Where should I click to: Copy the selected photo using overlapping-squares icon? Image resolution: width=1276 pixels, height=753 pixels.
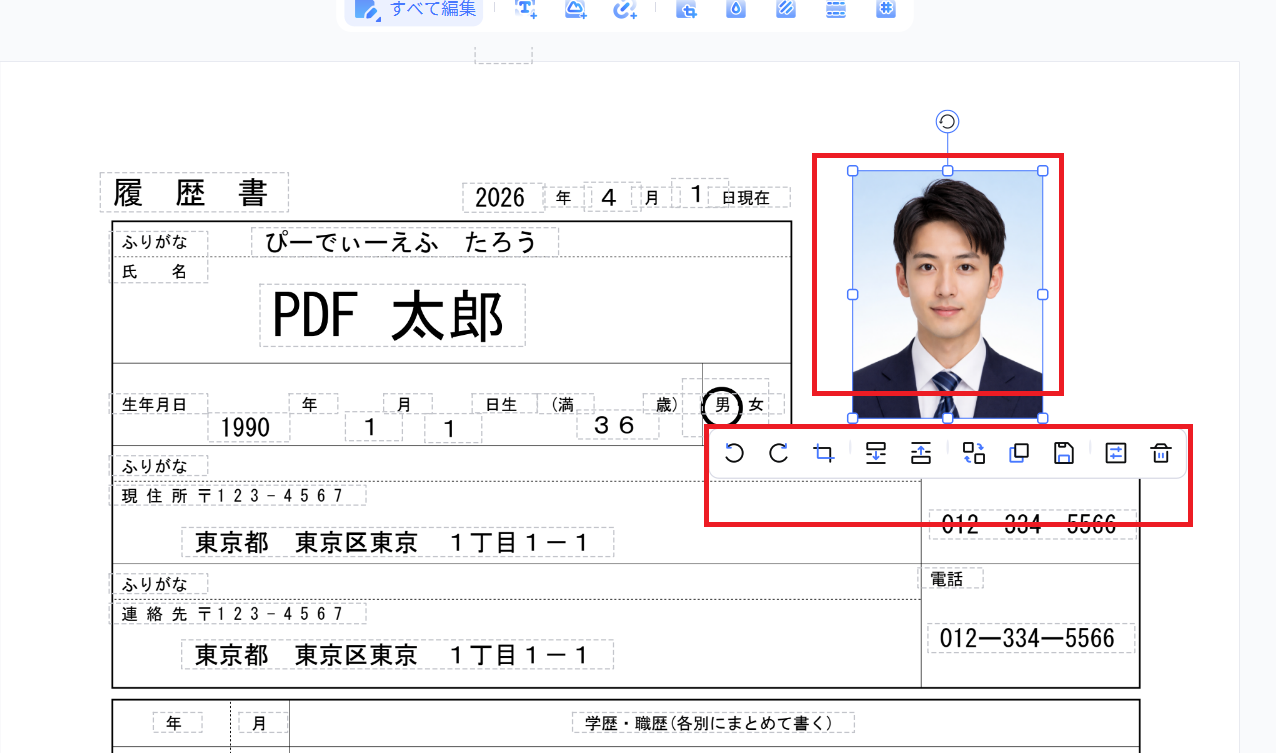[1019, 454]
